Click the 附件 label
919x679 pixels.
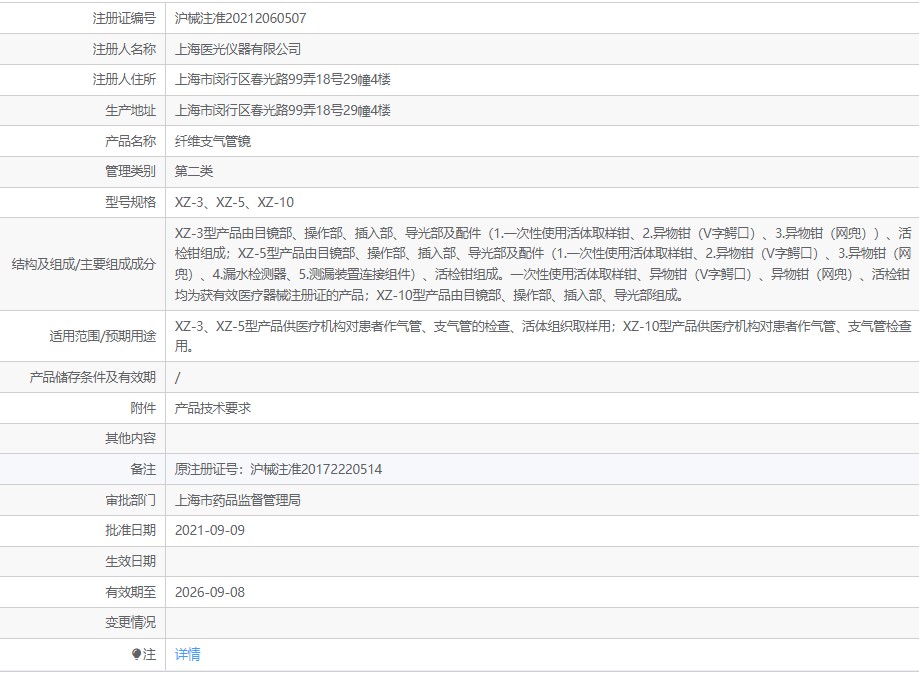coord(144,408)
